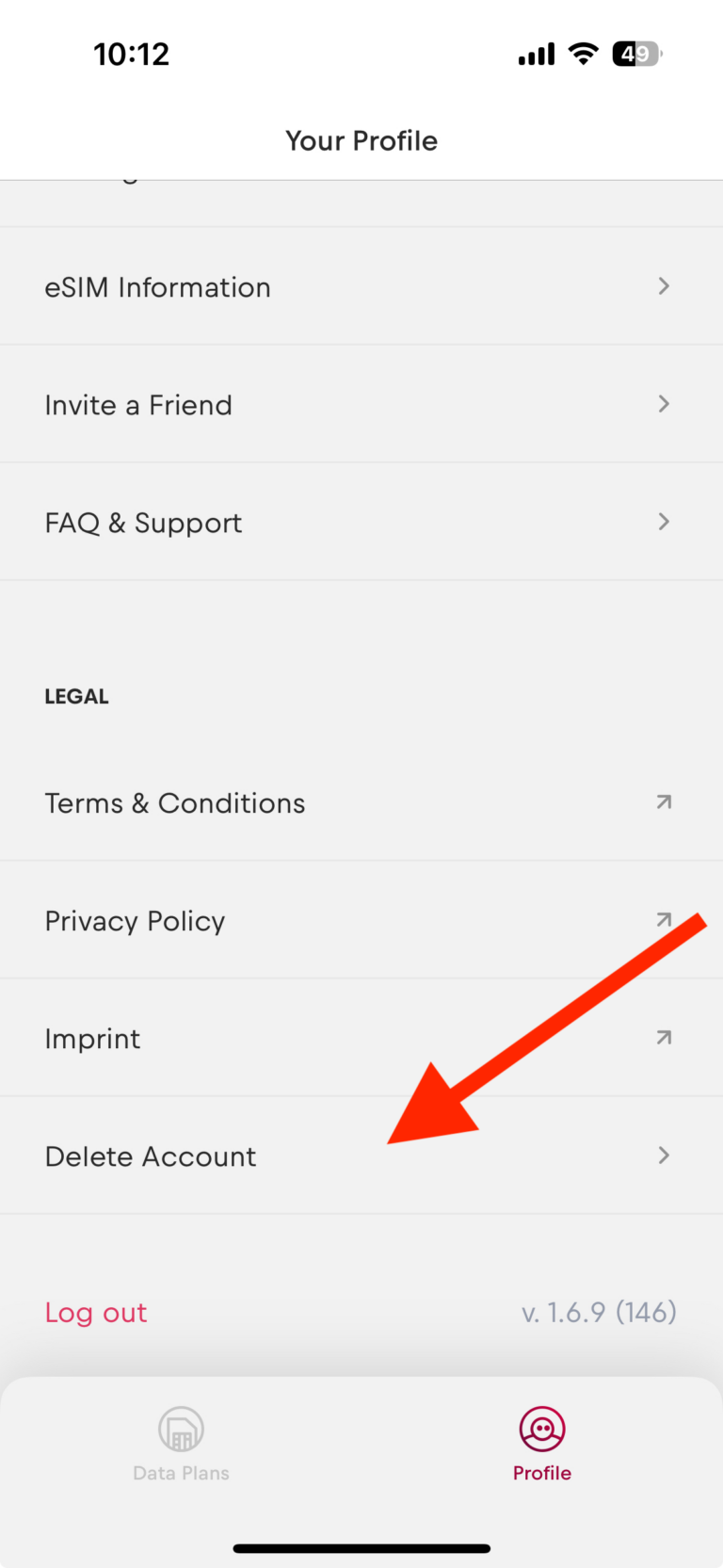The width and height of the screenshot is (723, 1568).
Task: Tap the chevron next to Delete Account
Action: tap(664, 1156)
